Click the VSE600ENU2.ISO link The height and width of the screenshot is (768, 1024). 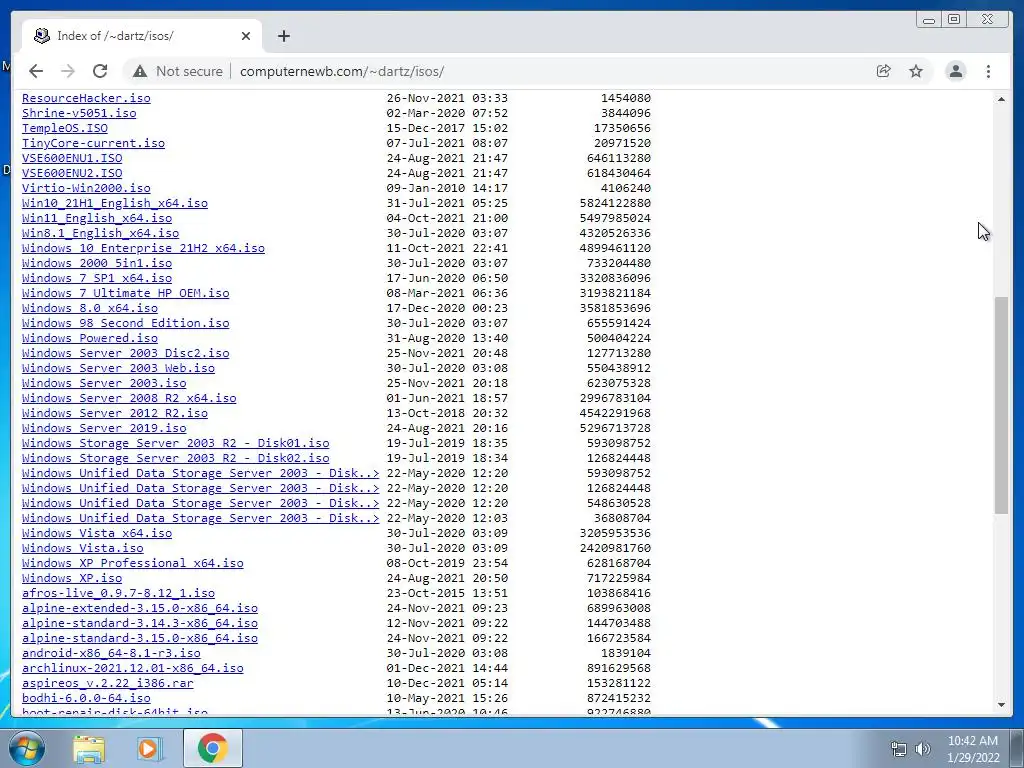click(72, 173)
